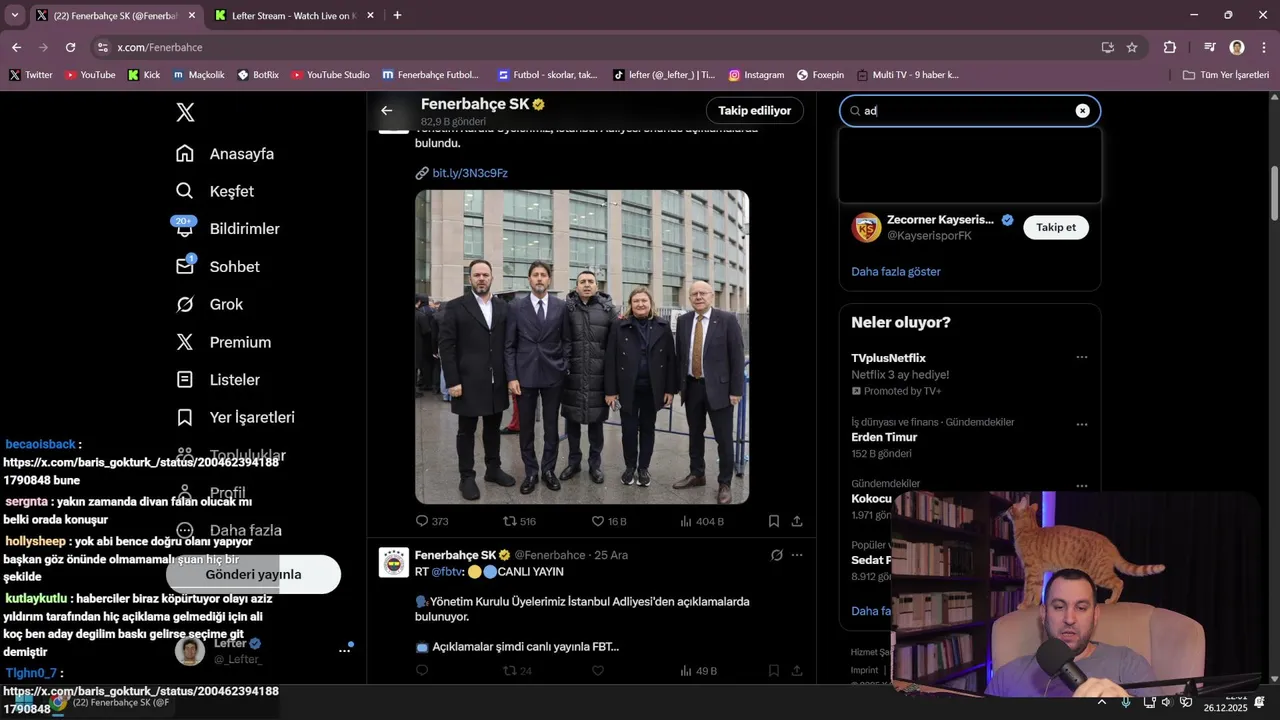Open options for TVplusNetflix trend

1081,357
